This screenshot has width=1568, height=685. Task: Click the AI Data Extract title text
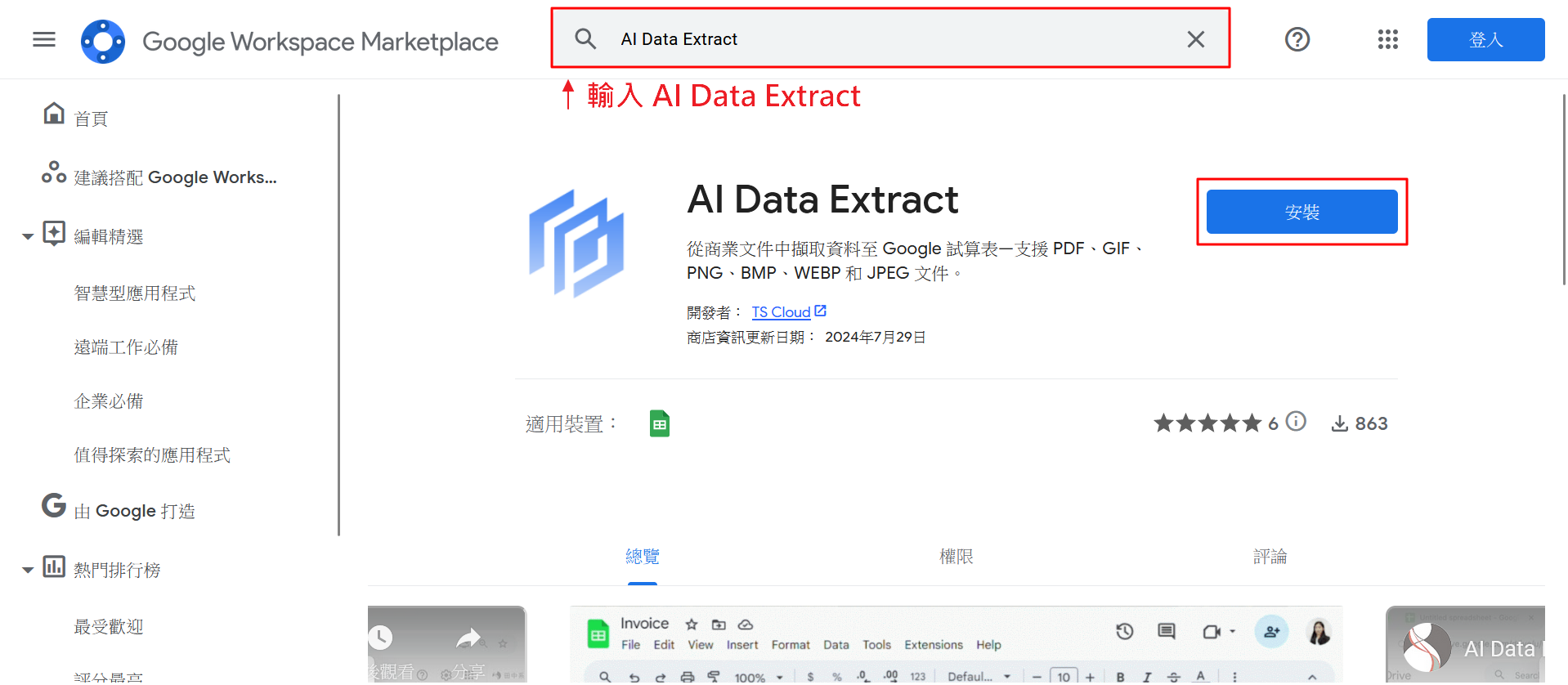822,199
